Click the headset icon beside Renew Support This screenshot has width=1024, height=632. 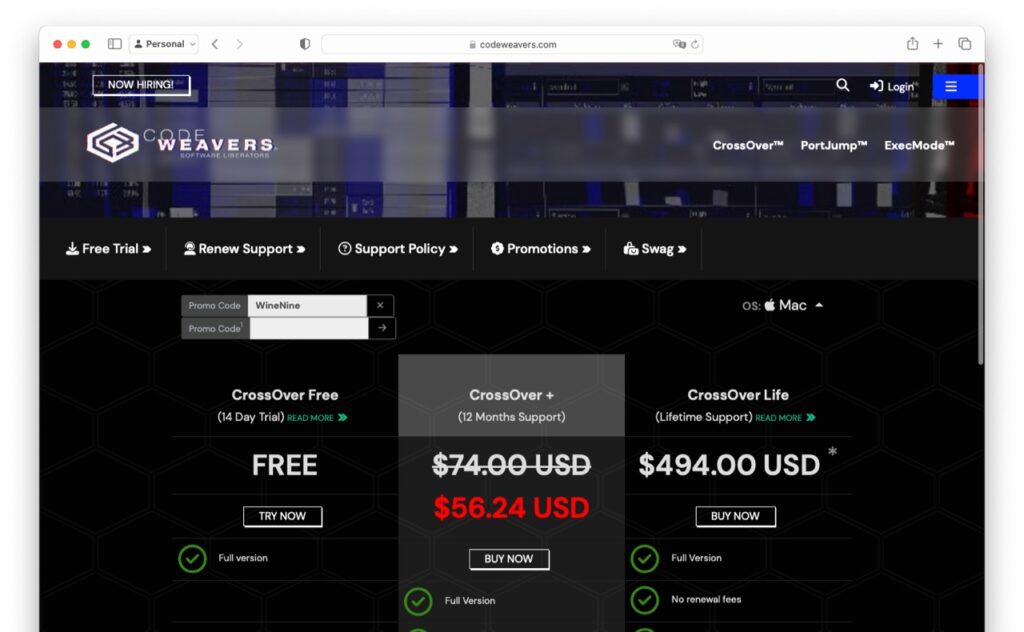tap(189, 248)
